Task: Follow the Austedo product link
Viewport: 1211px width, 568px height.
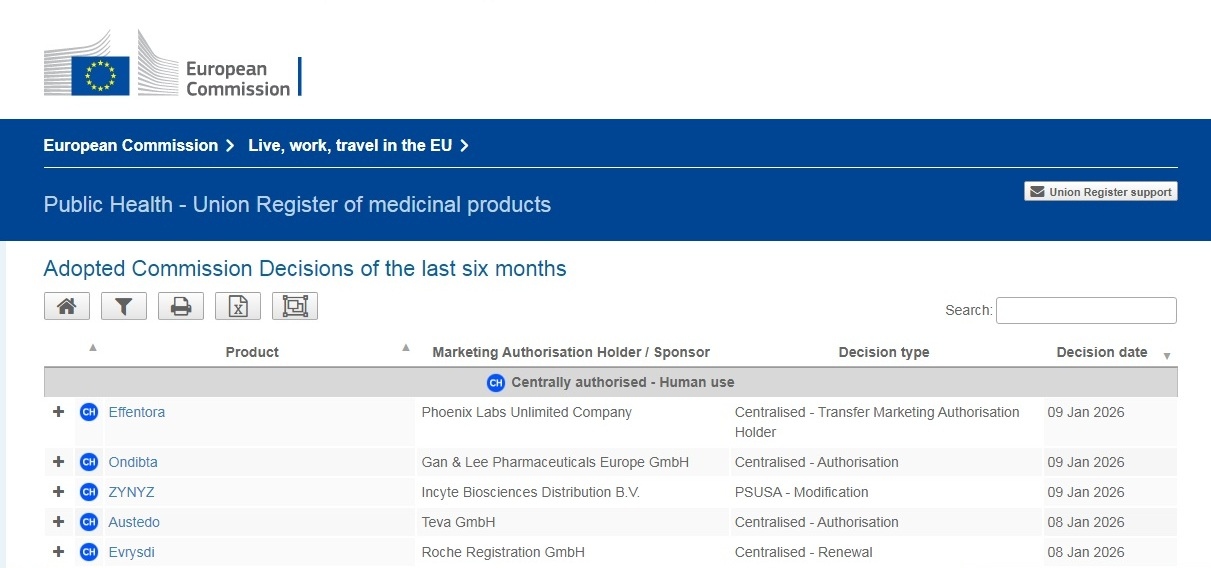Action: point(134,522)
